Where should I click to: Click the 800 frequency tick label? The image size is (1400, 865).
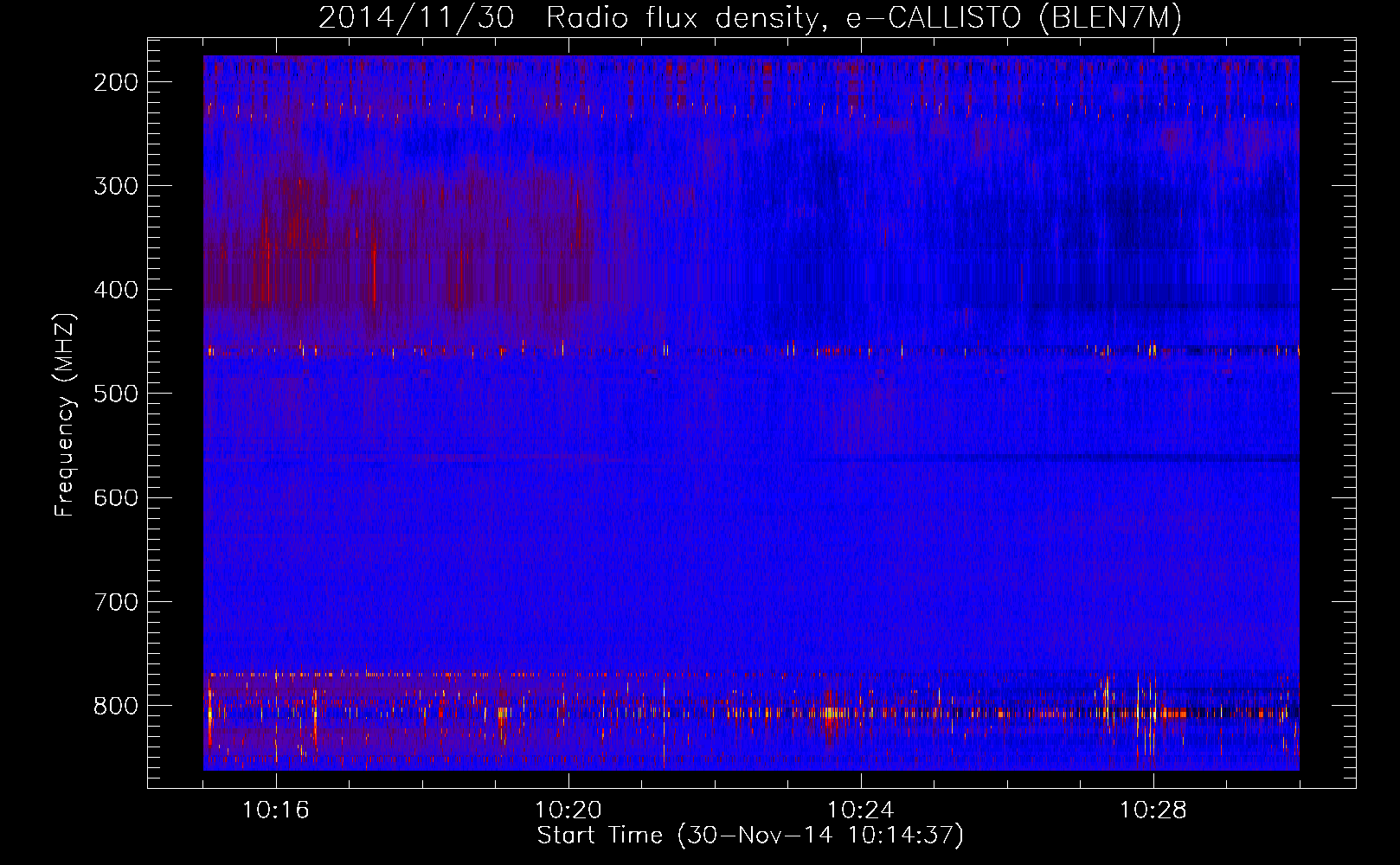[116, 706]
